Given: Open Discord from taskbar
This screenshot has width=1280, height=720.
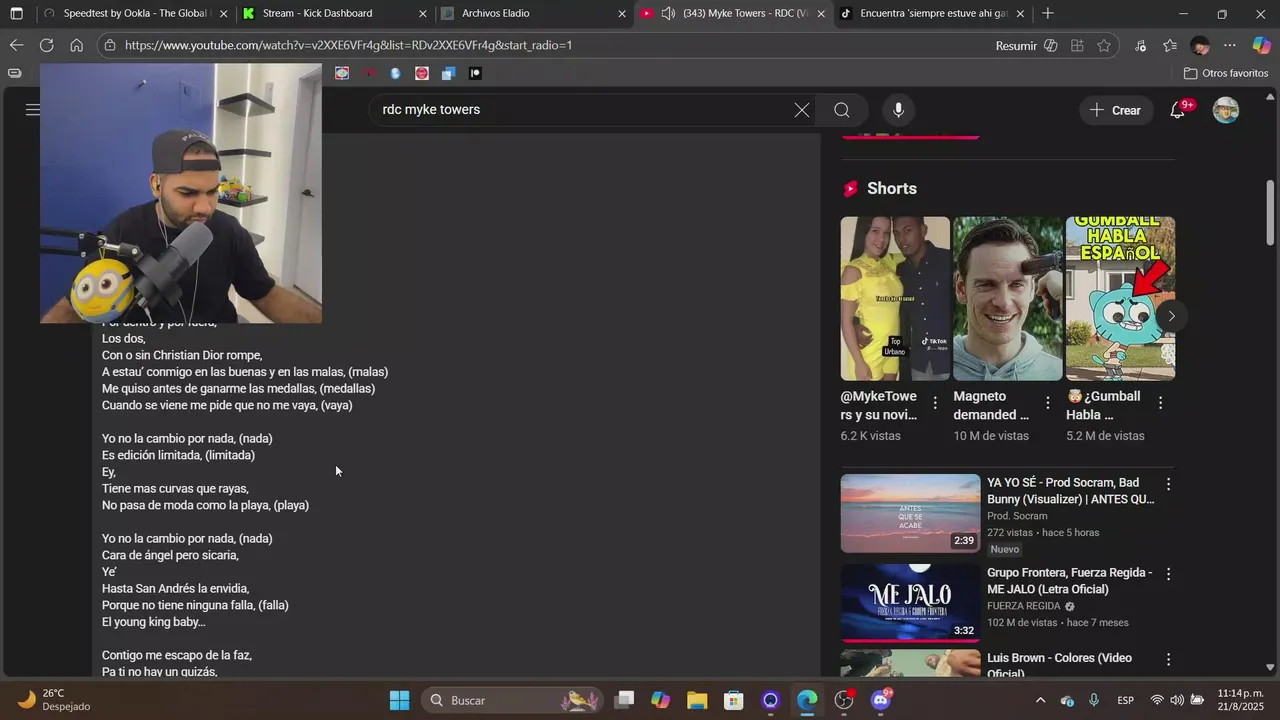Looking at the screenshot, I should tap(881, 700).
